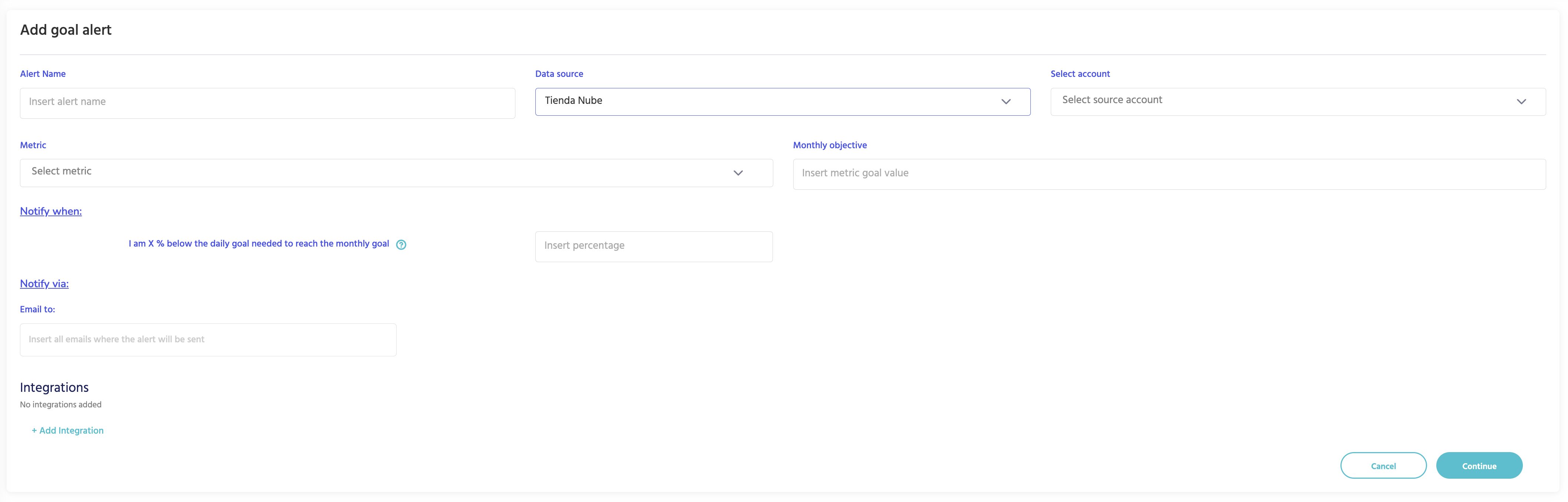This screenshot has width=1568, height=502.
Task: Click the Integrations heading
Action: (x=54, y=388)
